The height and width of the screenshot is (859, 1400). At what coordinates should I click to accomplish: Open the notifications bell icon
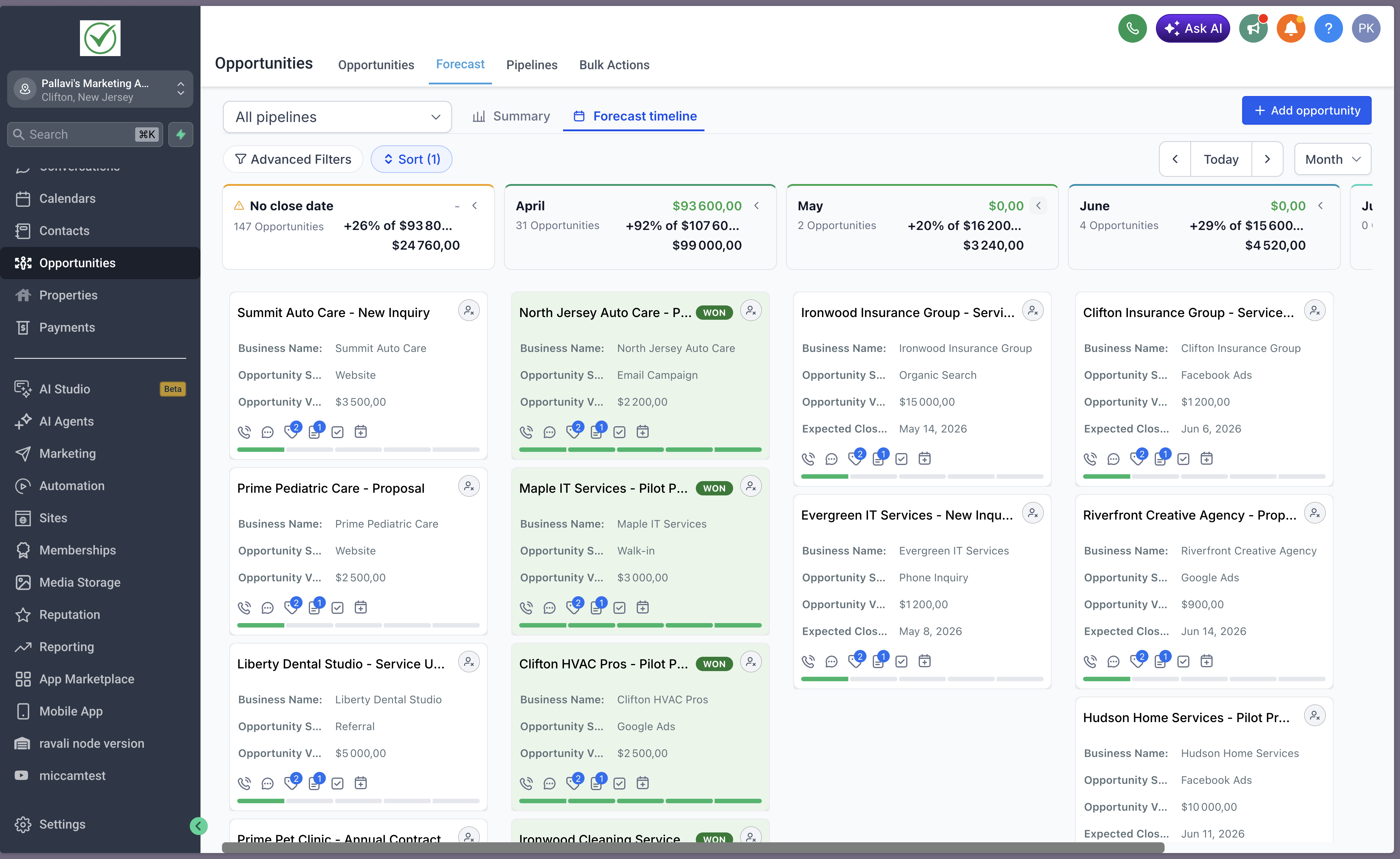[x=1290, y=28]
